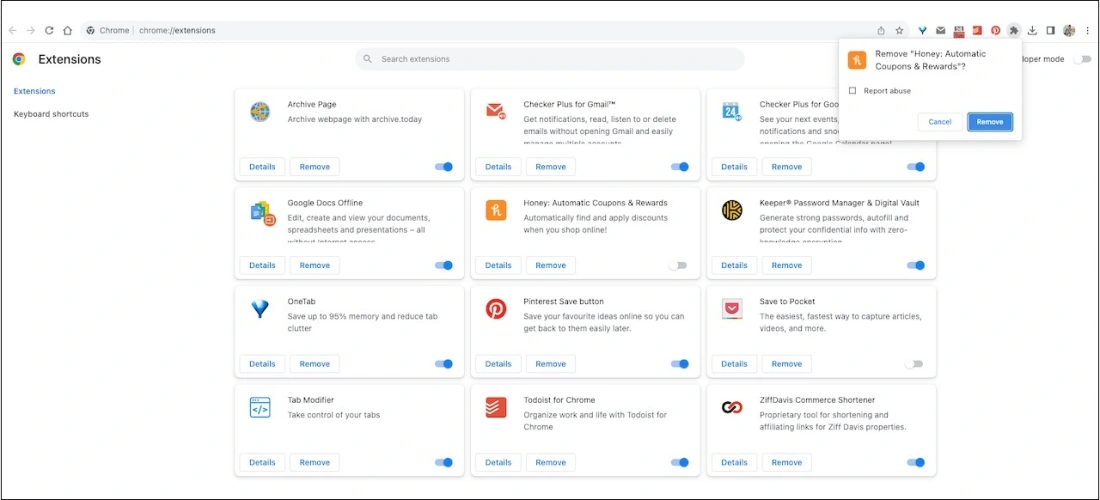Click the Share icon in the address bar
Viewport: 1100px width, 500px height.
881,30
